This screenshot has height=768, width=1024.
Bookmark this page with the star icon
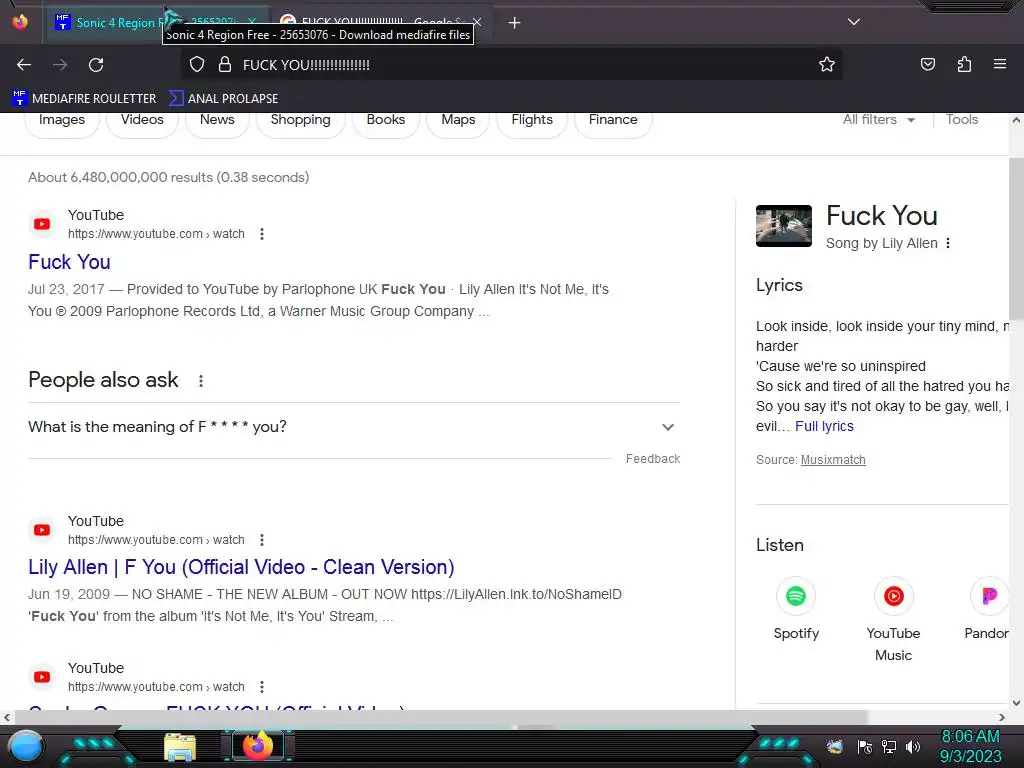(827, 64)
